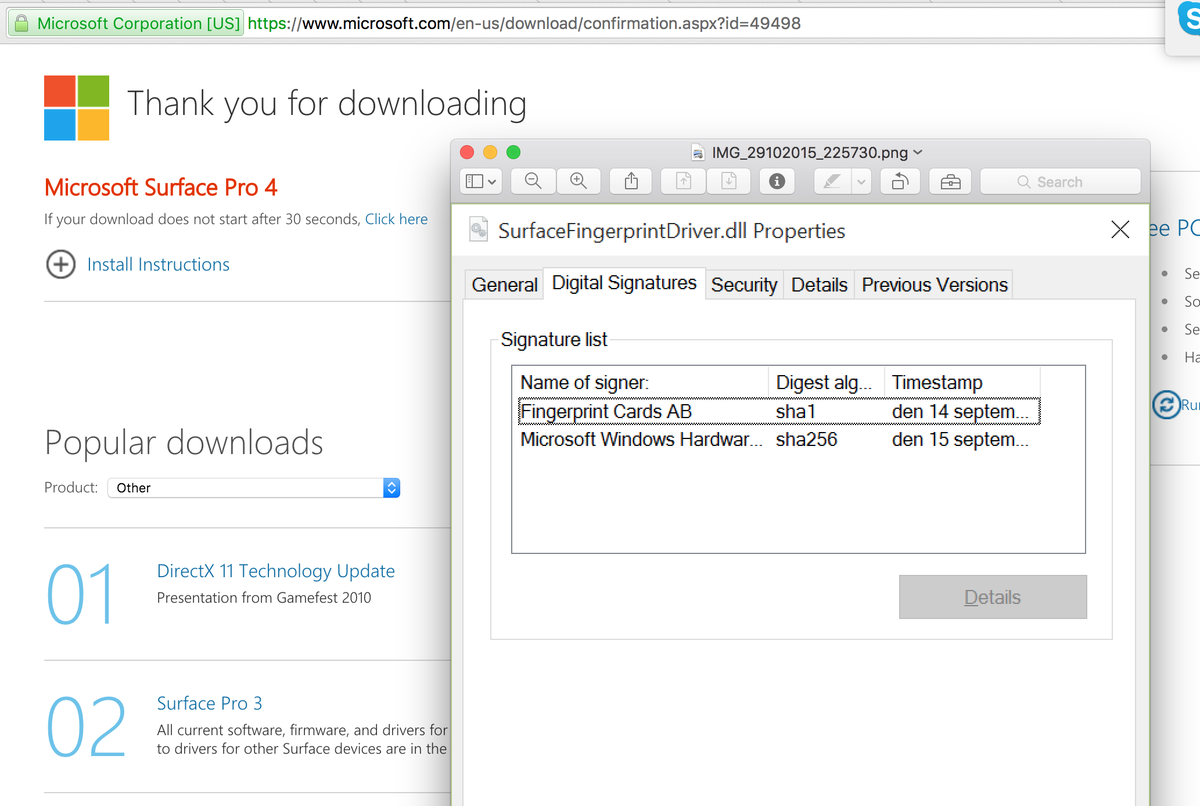Viewport: 1200px width, 806px height.
Task: Open the Product dropdown showing Other
Action: [254, 488]
